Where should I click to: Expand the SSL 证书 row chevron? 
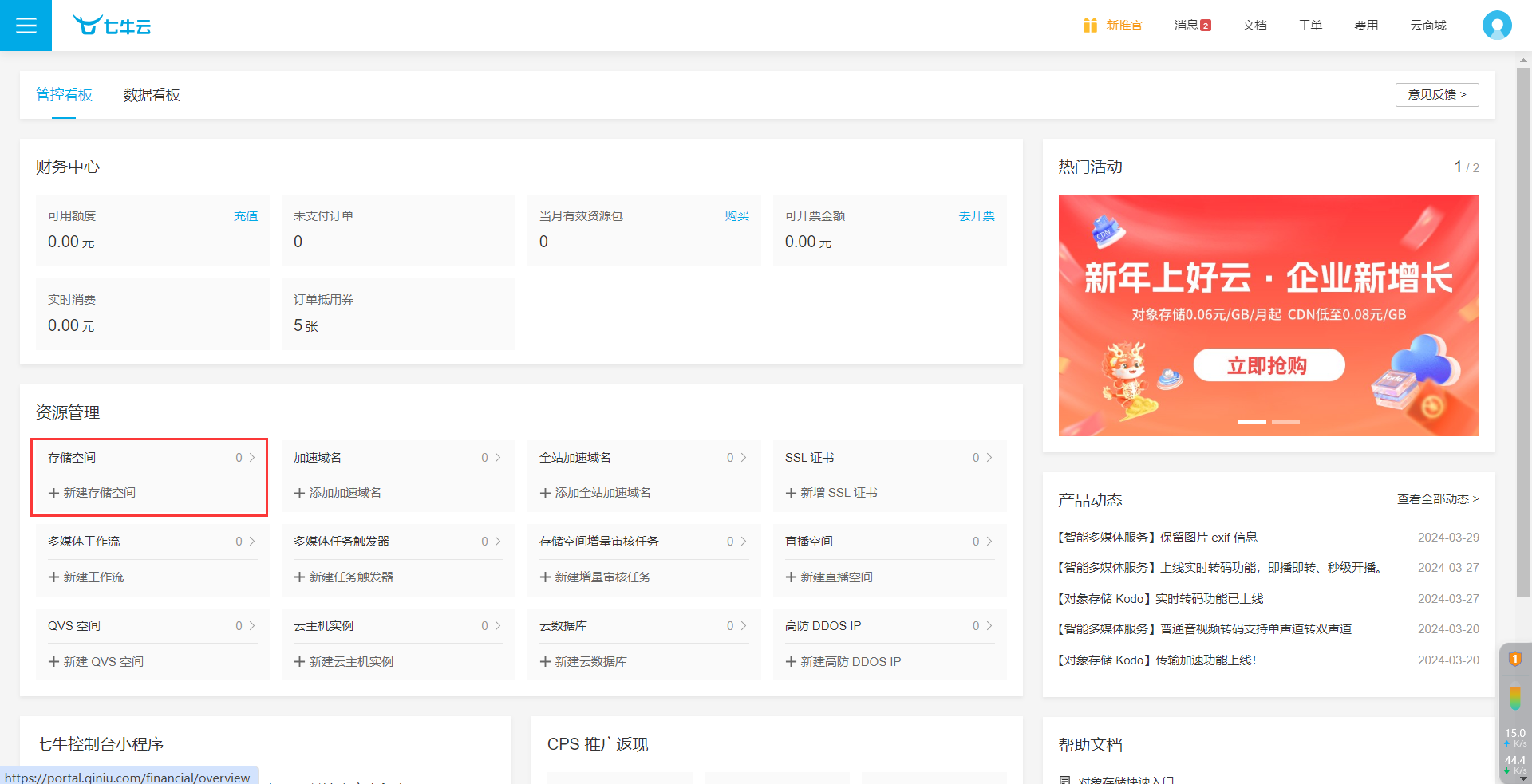[989, 457]
